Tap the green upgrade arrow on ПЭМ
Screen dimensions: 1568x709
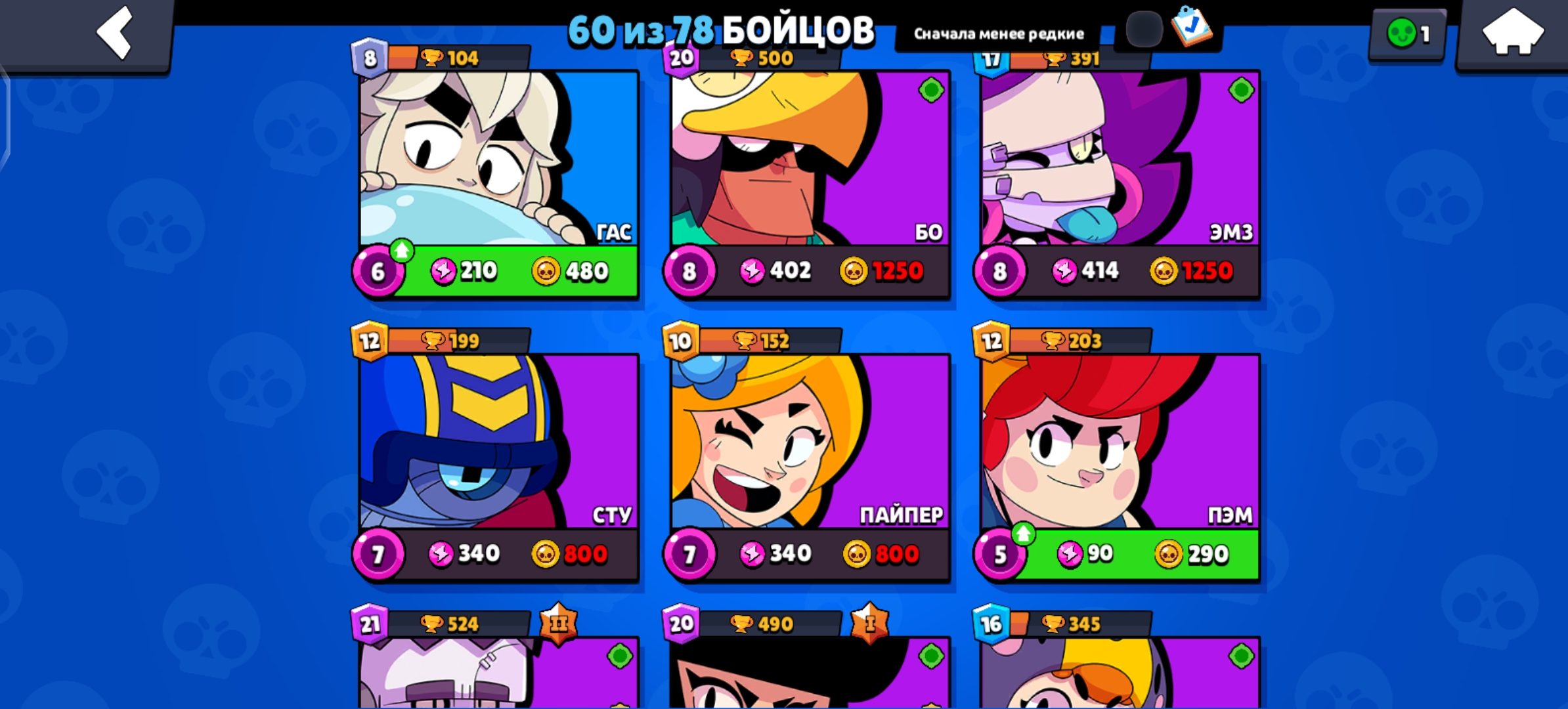1022,533
